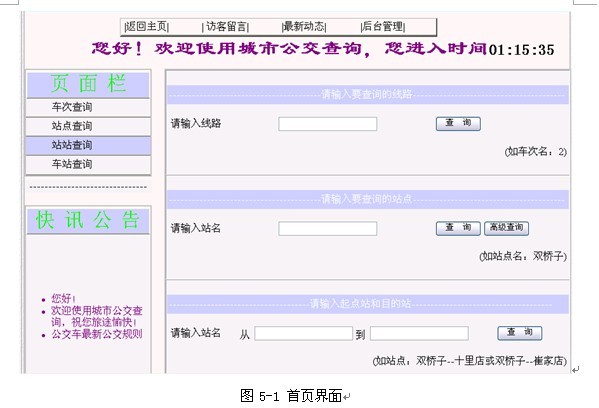Click the 请输入线路 text field
This screenshot has width=599, height=408.
[328, 124]
